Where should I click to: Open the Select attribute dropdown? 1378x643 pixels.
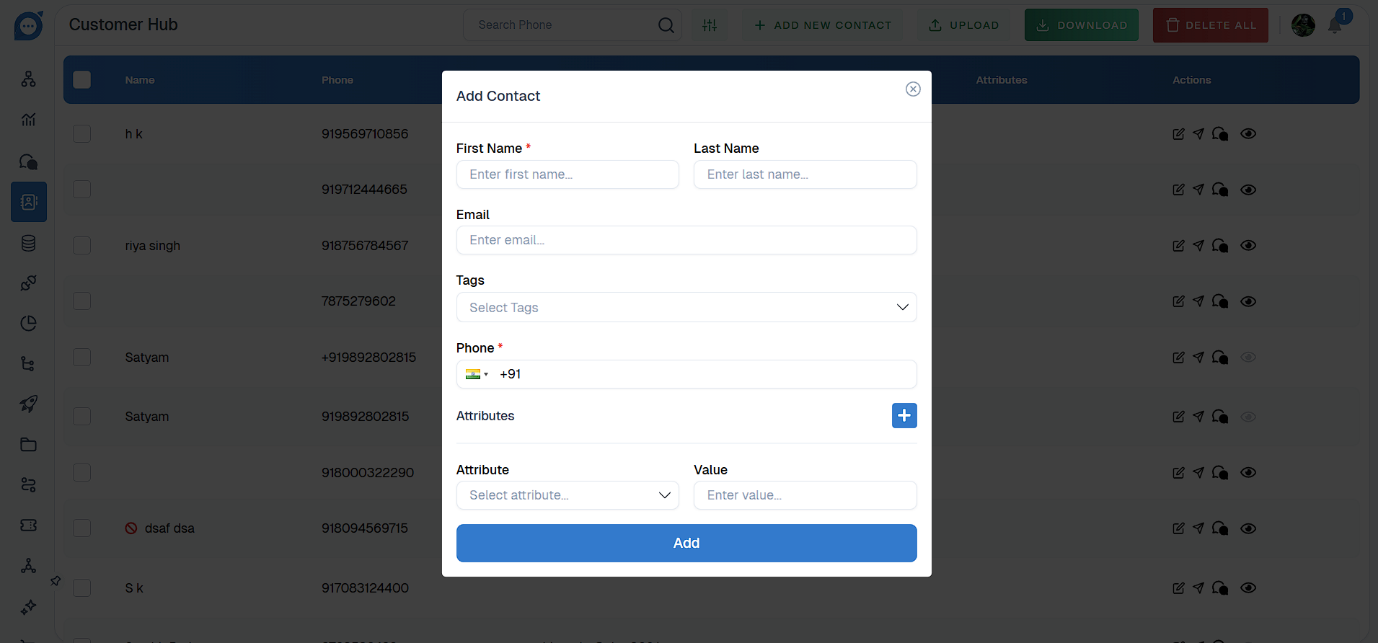click(x=567, y=495)
